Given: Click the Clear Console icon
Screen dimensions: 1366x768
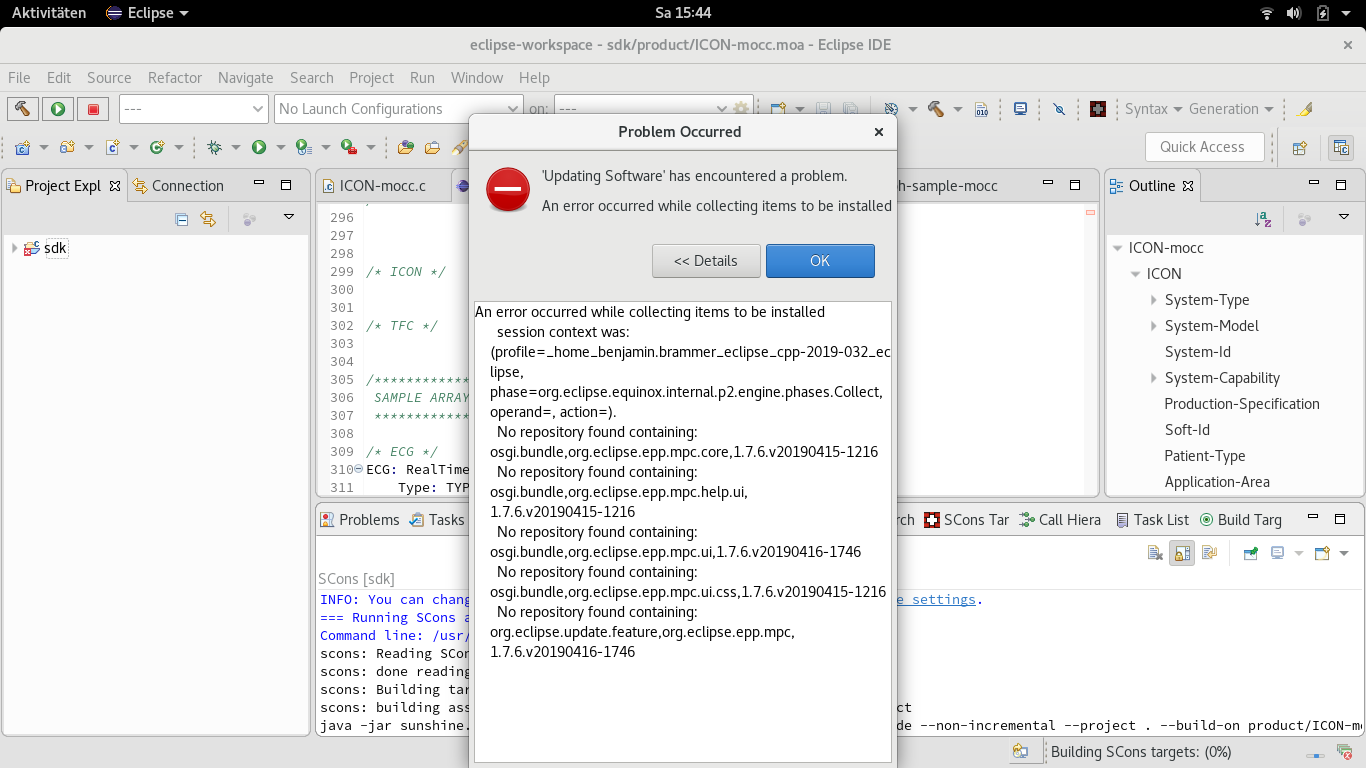Looking at the screenshot, I should point(1155,553).
